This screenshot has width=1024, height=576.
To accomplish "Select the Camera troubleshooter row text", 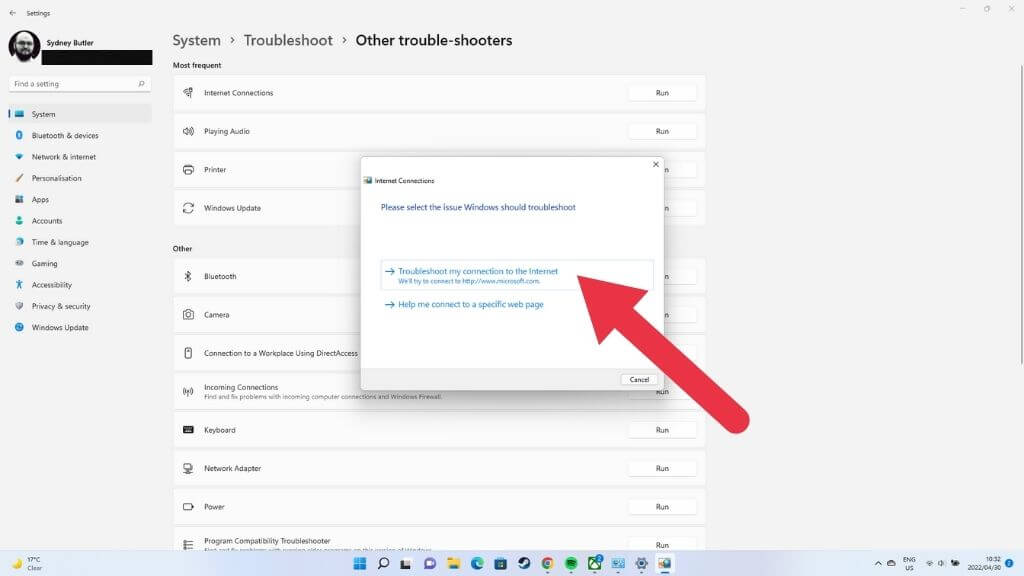I will pyautogui.click(x=216, y=315).
